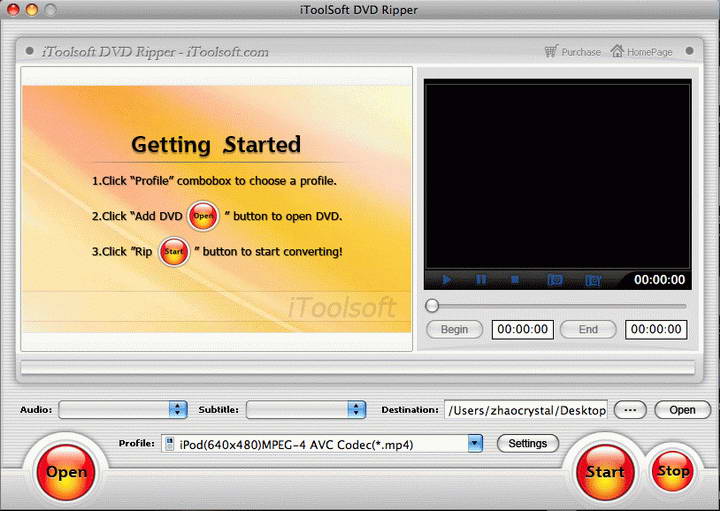Minimize the window with the yellow button
The height and width of the screenshot is (511, 720).
[x=32, y=10]
